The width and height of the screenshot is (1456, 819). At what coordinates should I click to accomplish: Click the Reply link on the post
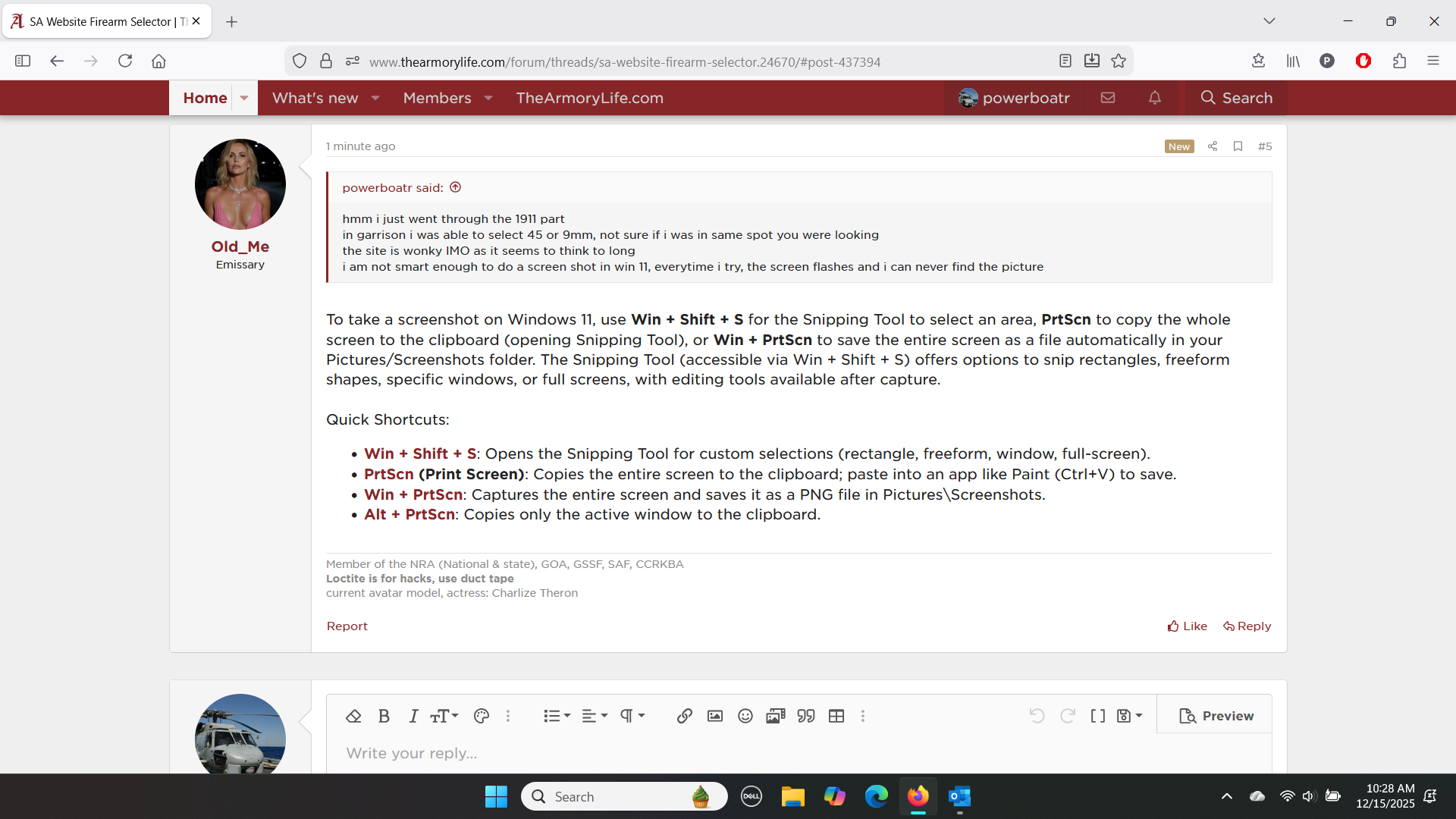[1247, 626]
